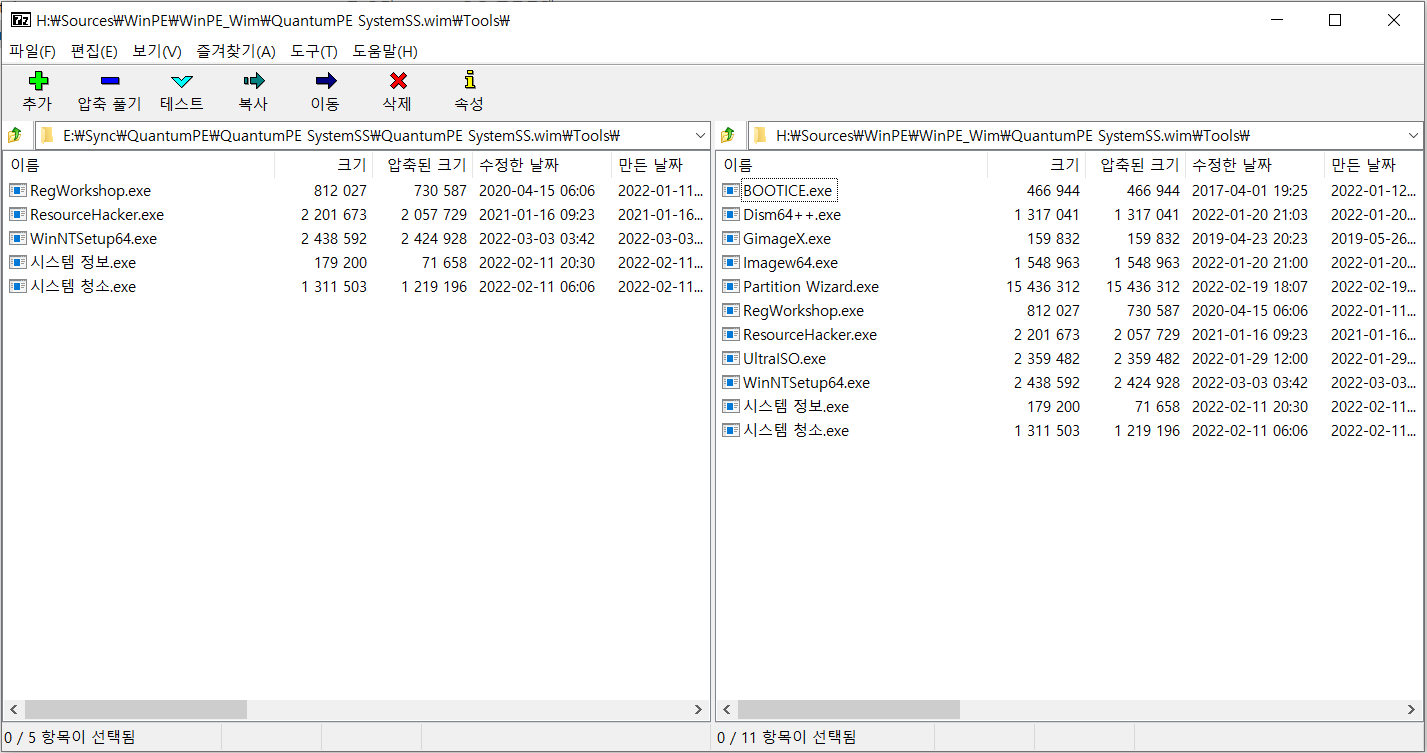Select 시스템 청소.exe icon in right pane
Viewport: 1427px width, 753px height.
coord(731,430)
